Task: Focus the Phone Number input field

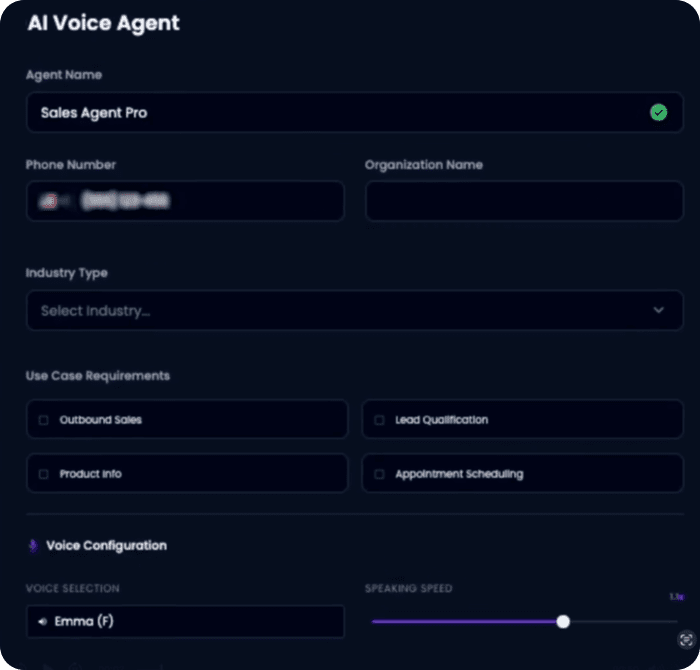Action: [x=185, y=201]
